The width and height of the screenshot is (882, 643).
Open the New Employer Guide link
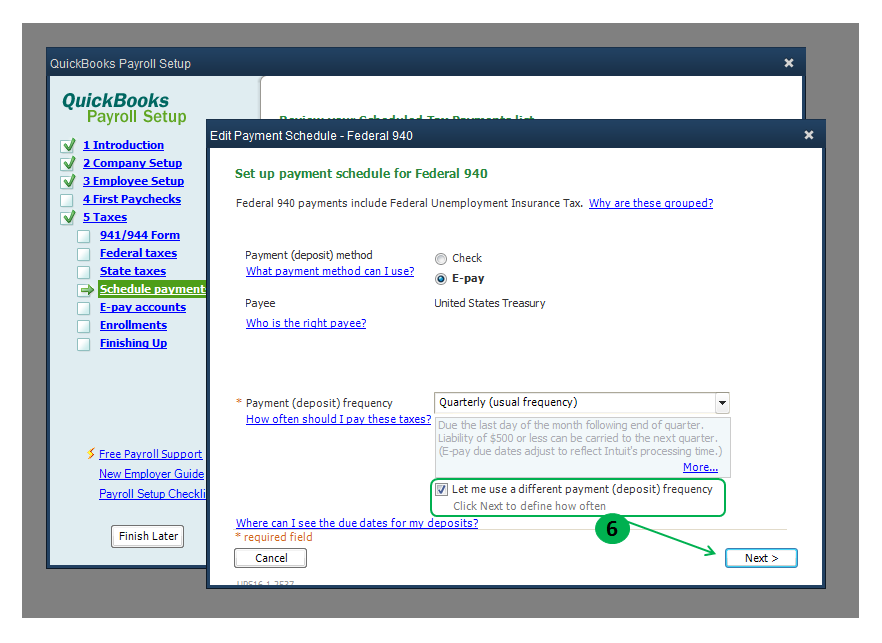(x=152, y=474)
